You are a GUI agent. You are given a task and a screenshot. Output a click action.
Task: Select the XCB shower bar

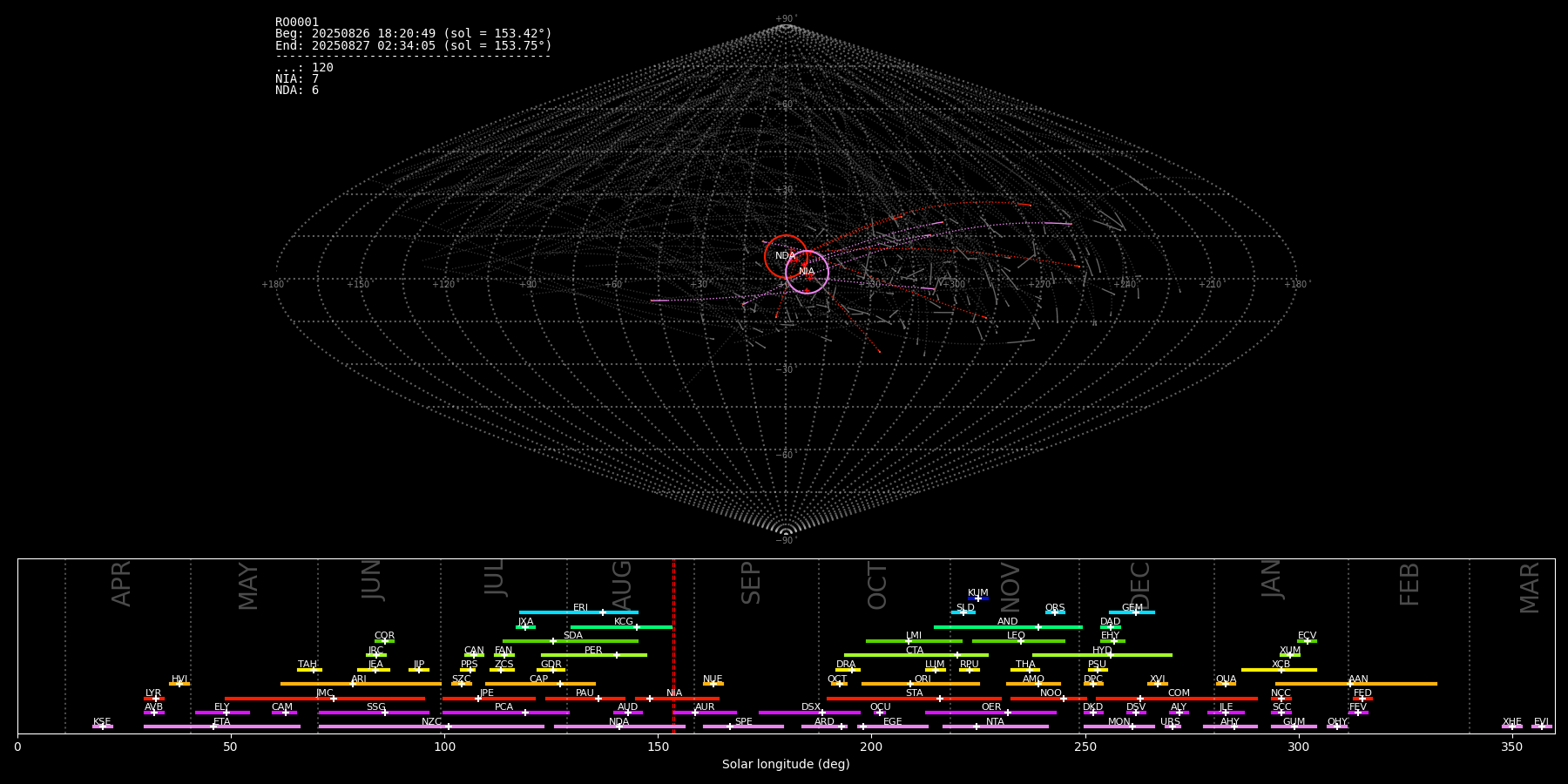(x=1279, y=670)
